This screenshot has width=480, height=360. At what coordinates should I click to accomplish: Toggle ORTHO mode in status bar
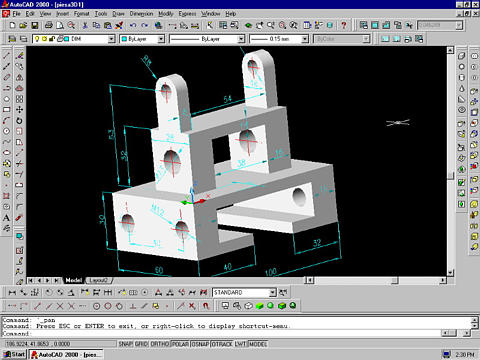click(x=160, y=344)
